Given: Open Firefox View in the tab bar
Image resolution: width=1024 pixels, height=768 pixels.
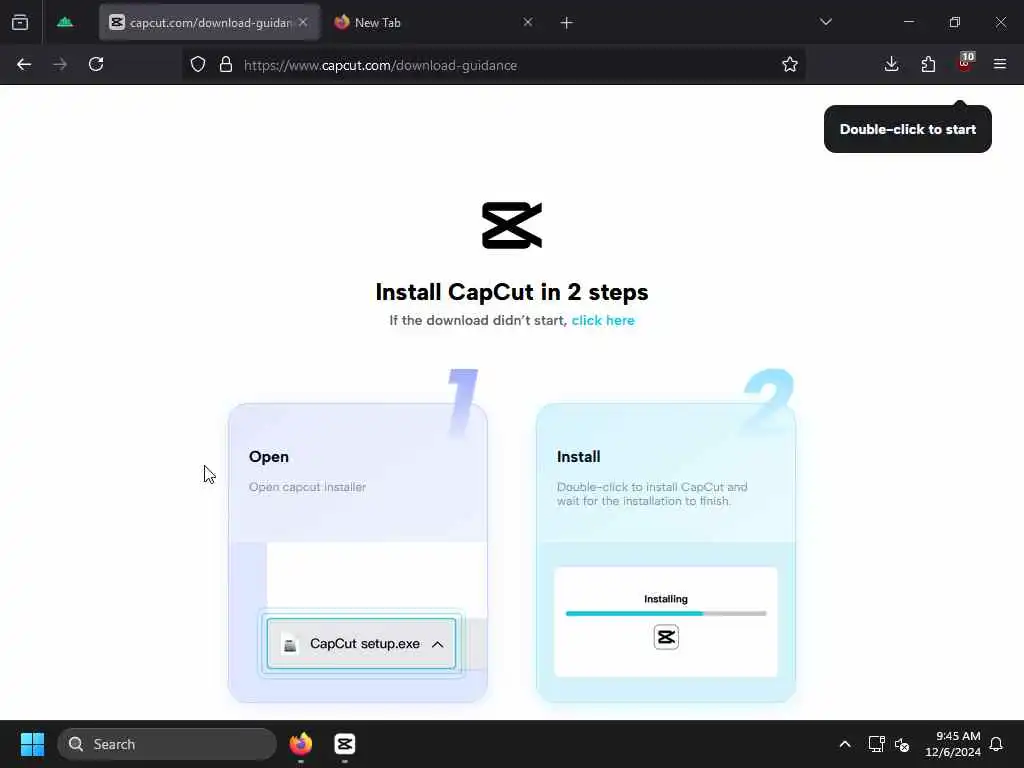Looking at the screenshot, I should [x=20, y=22].
